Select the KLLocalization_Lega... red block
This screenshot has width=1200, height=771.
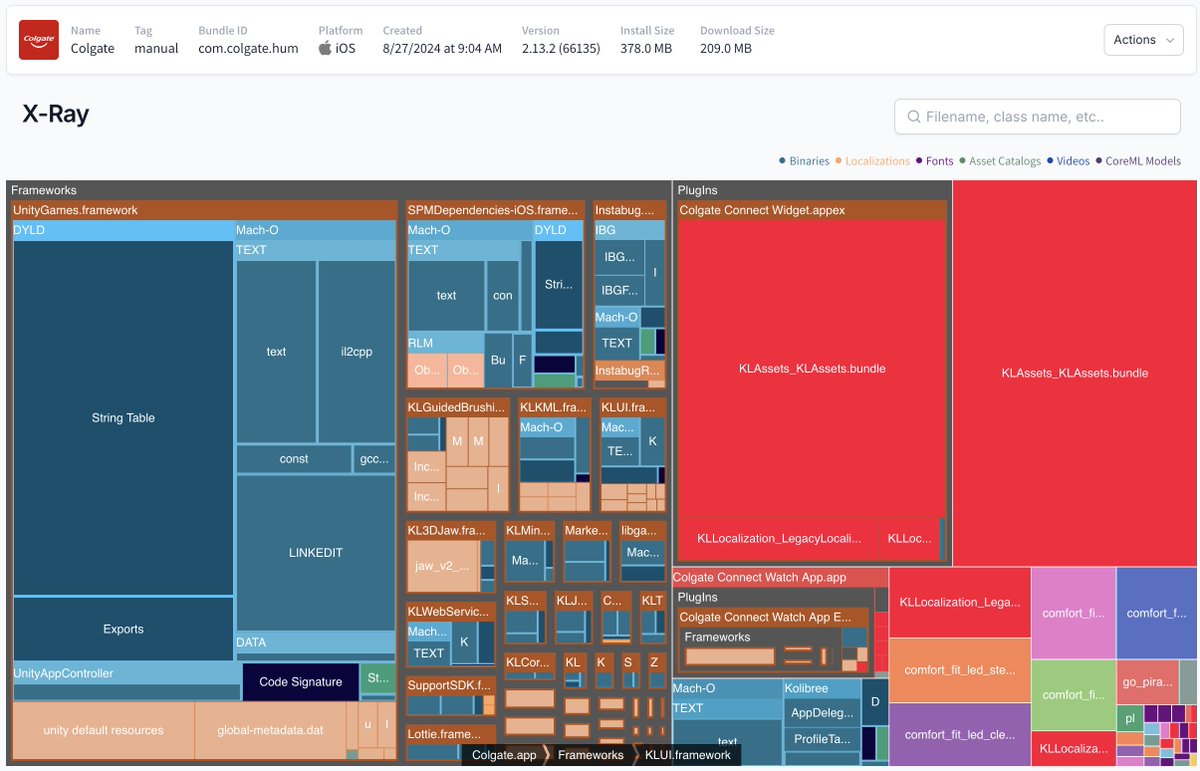coord(960,602)
